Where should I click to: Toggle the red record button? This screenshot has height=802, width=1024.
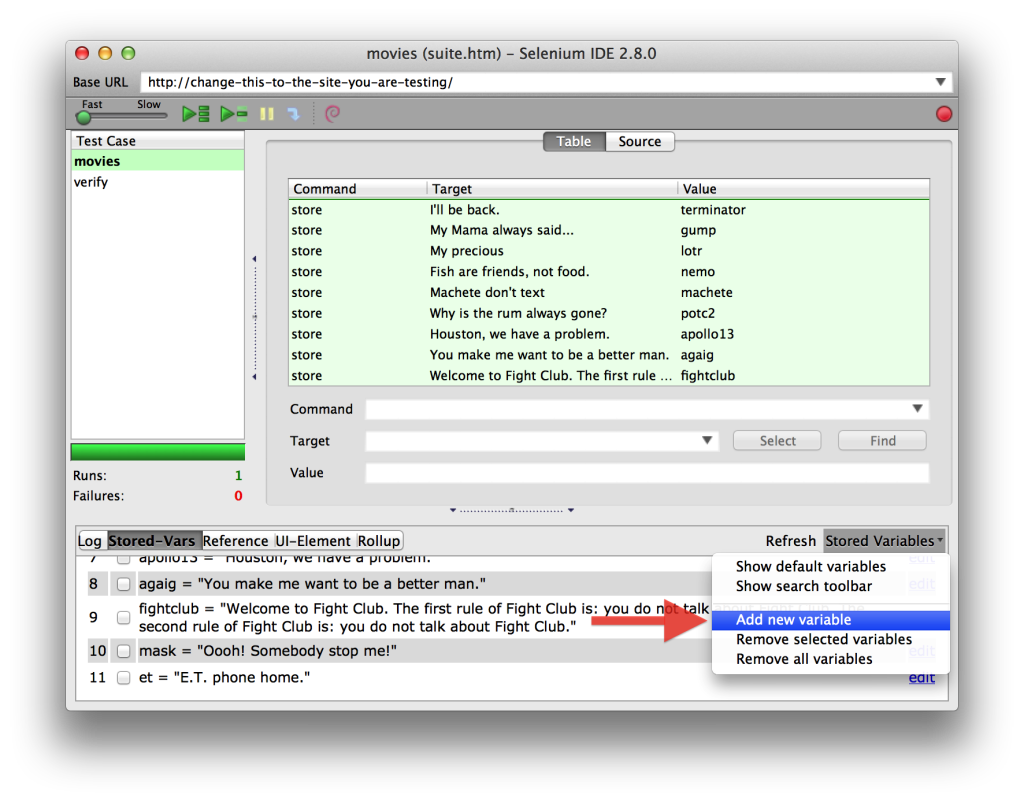point(944,114)
